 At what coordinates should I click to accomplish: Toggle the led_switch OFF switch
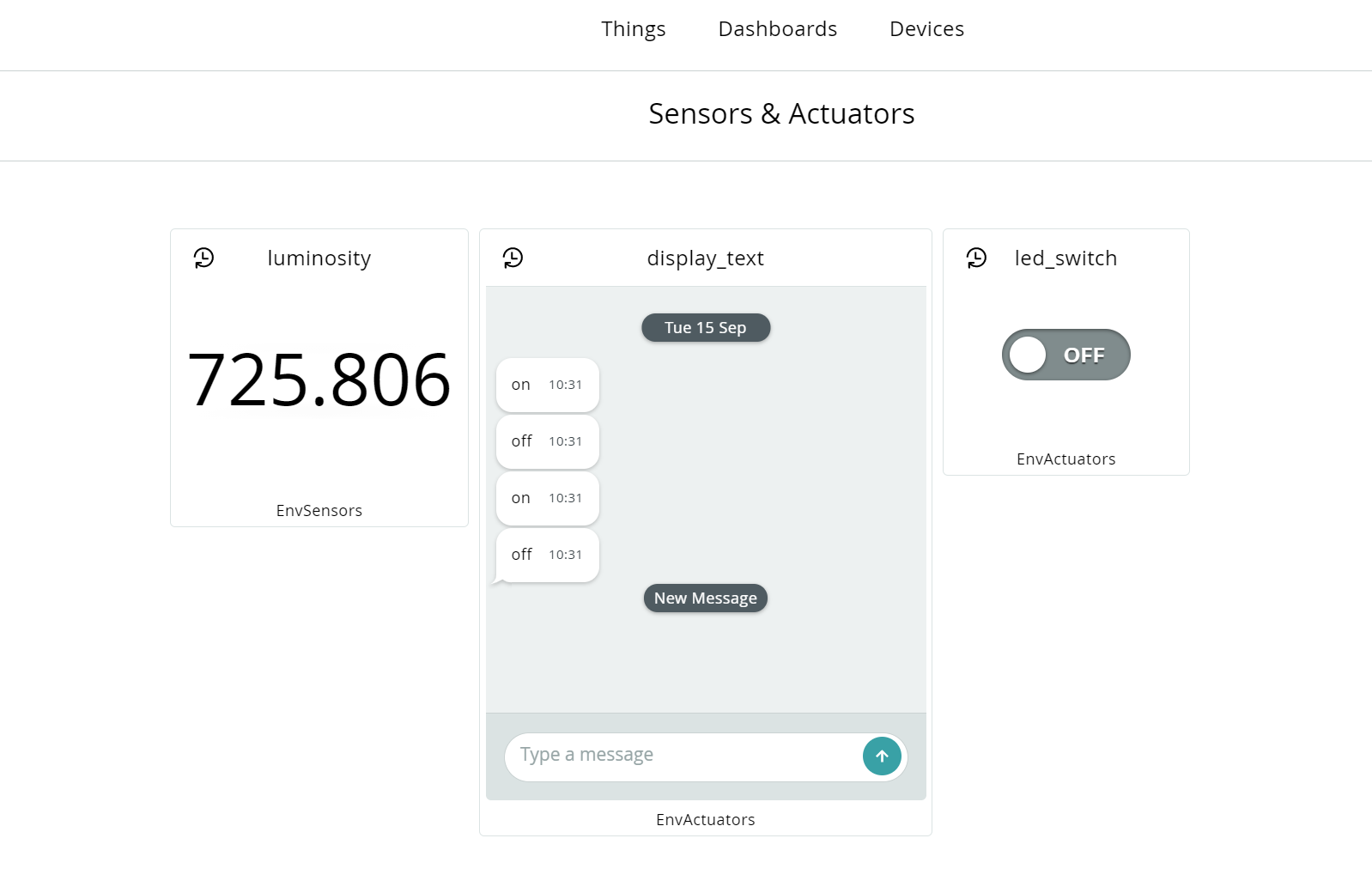pos(1065,355)
